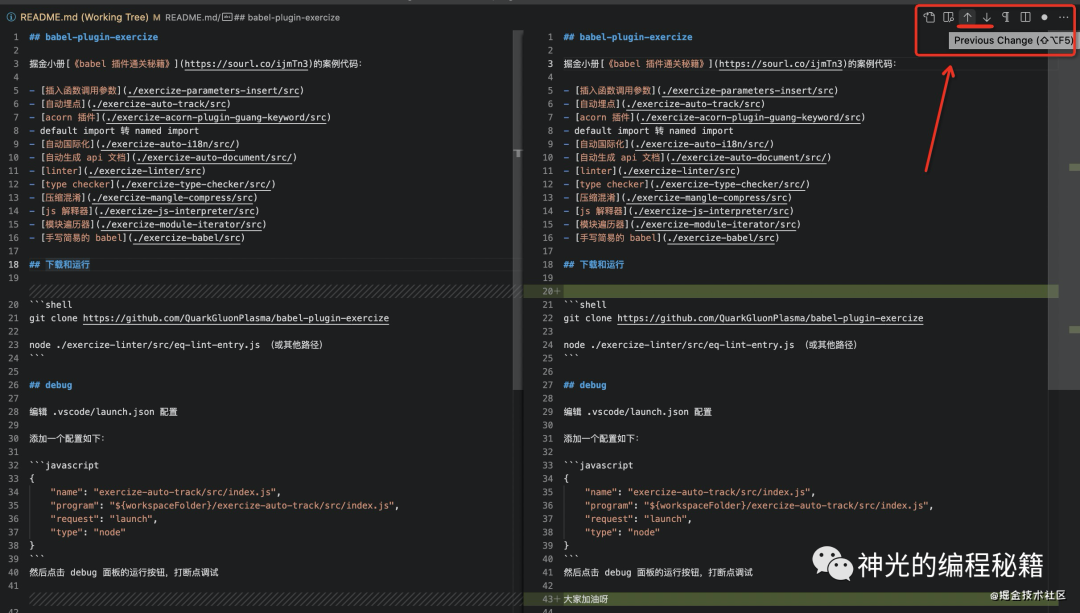Click exercize-babel/src link in left pane
Screen dimensions: 1080x613
(186, 238)
